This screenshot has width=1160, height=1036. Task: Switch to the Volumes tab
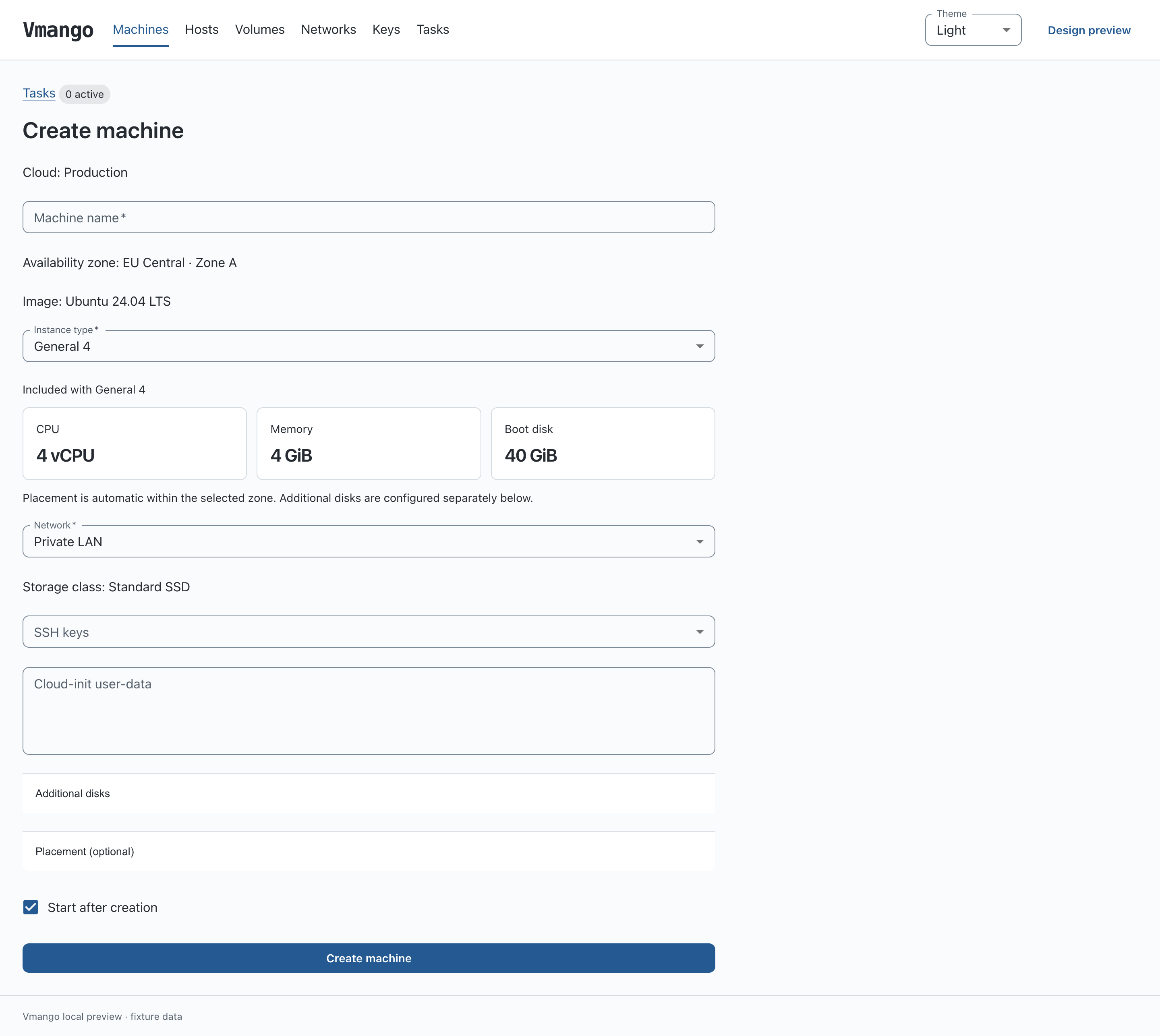pyautogui.click(x=259, y=29)
